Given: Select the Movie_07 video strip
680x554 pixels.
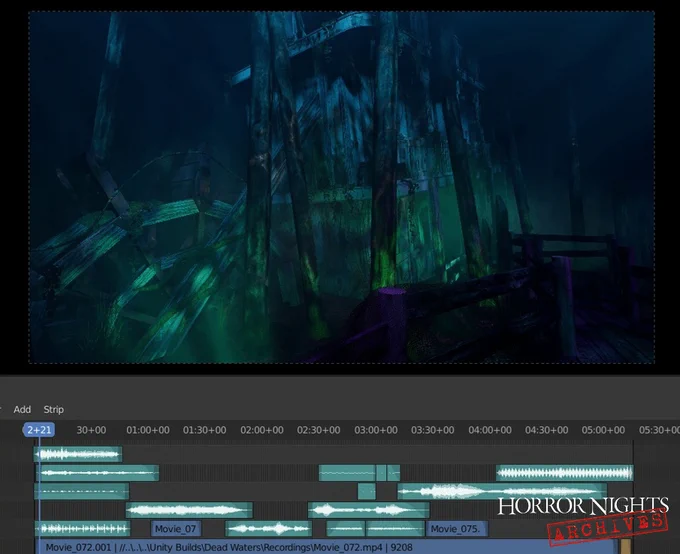Looking at the screenshot, I should [x=176, y=529].
